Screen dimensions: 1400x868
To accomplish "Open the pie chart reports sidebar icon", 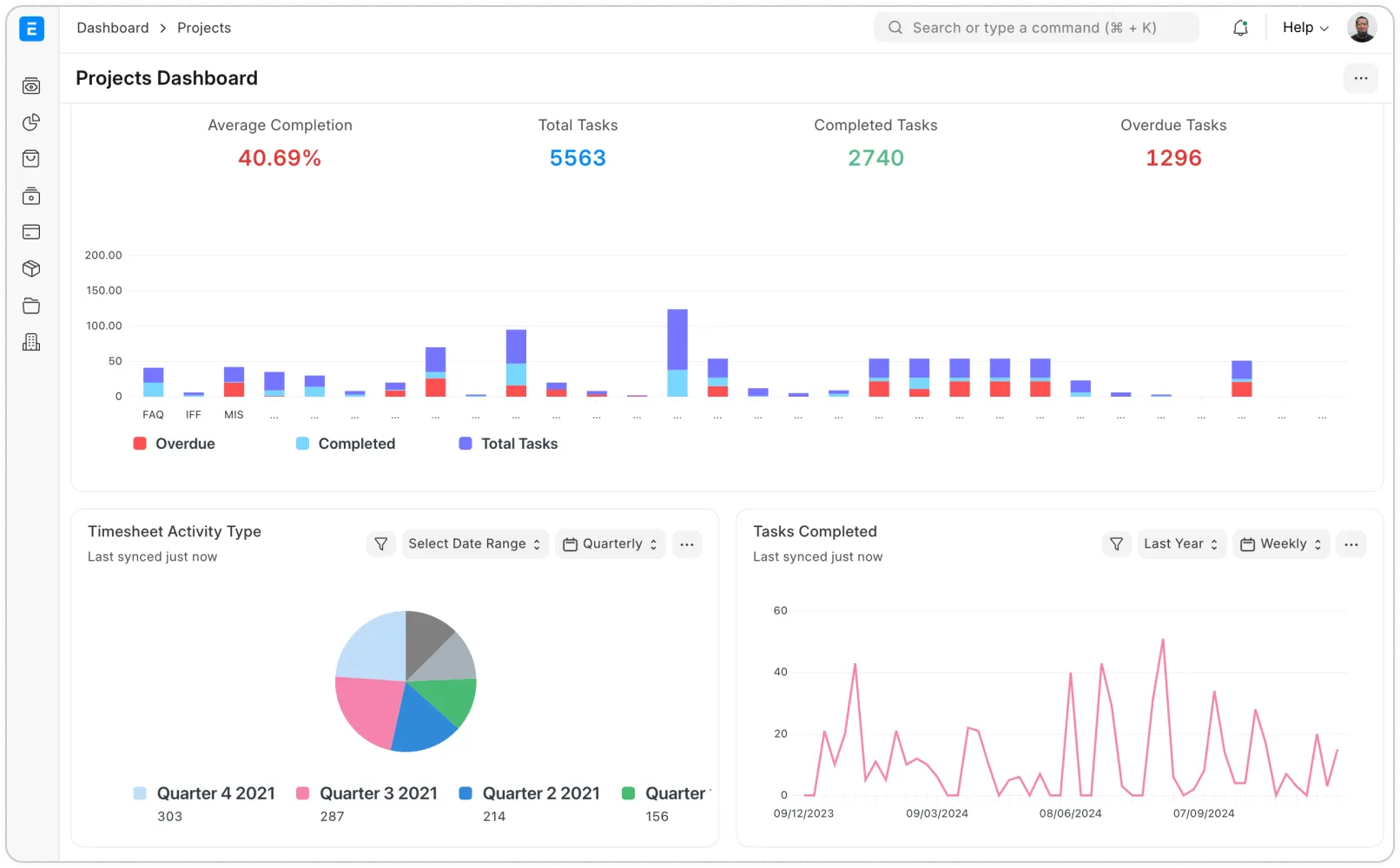I will [30, 122].
